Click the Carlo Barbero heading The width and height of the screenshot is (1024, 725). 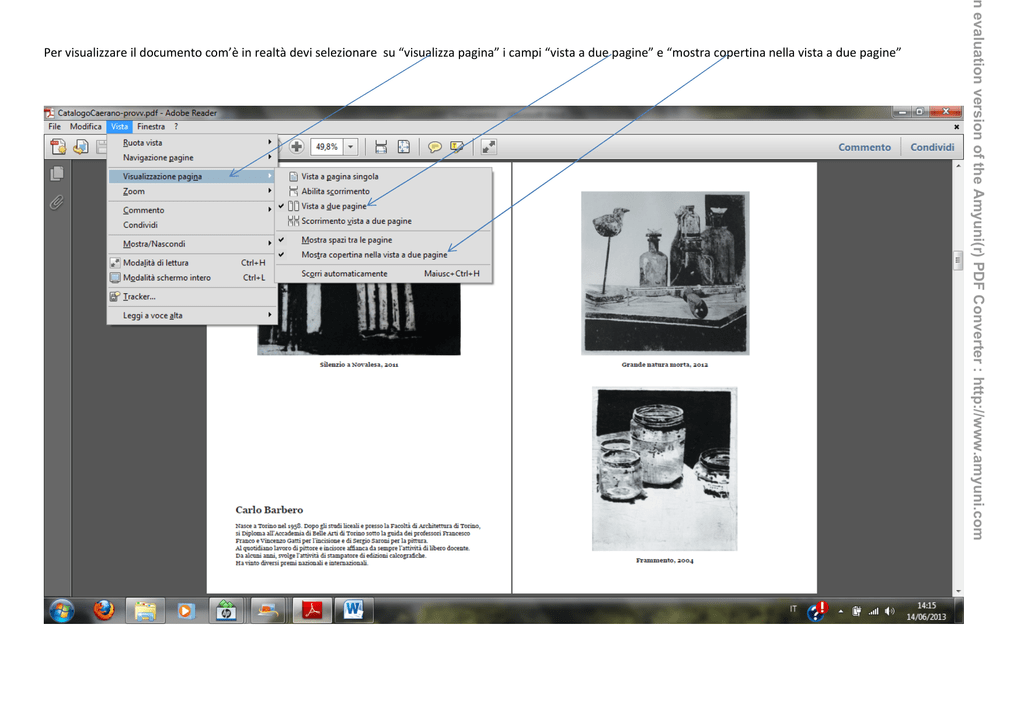(269, 510)
